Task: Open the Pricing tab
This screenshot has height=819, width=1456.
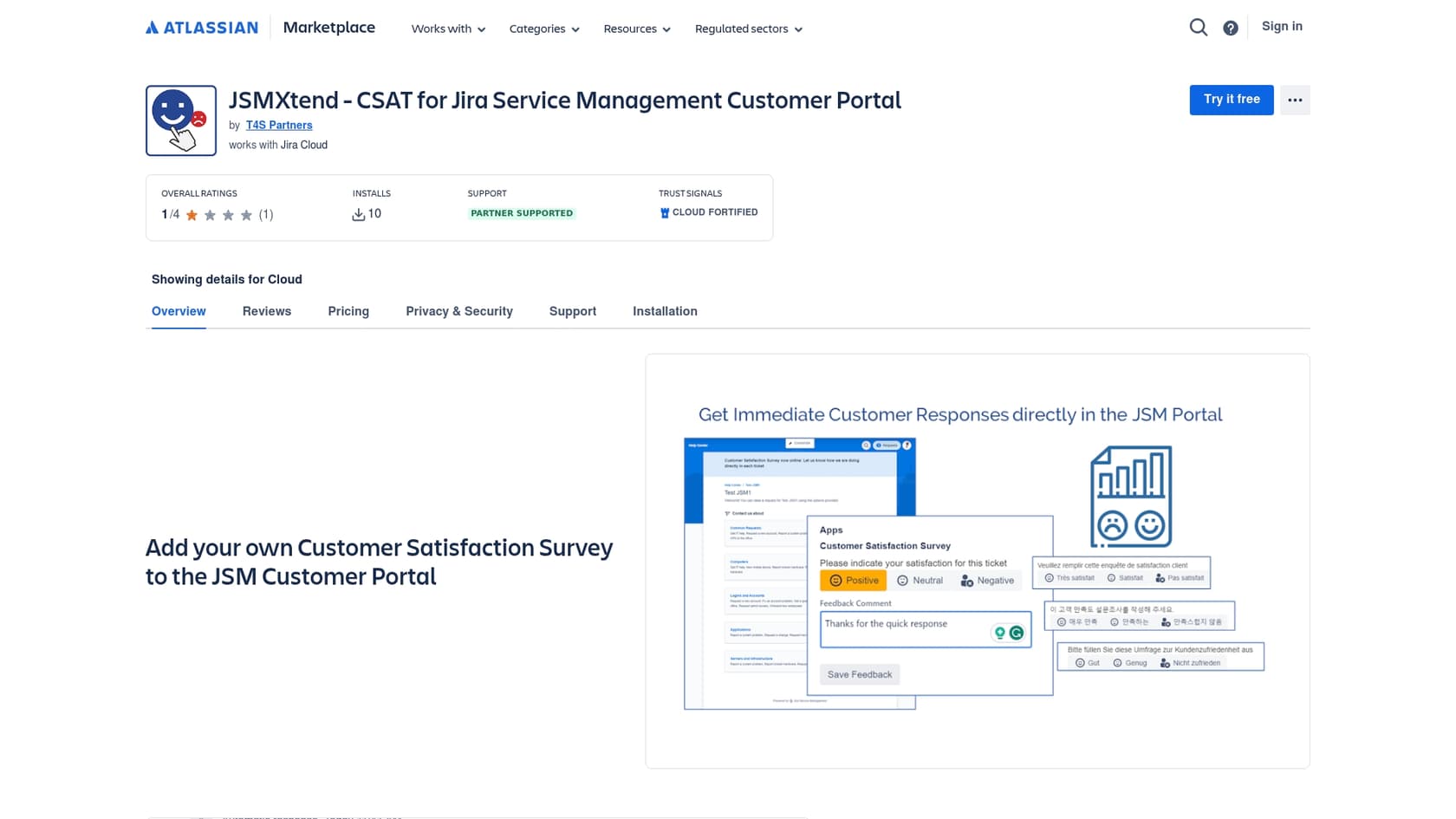Action: (348, 311)
